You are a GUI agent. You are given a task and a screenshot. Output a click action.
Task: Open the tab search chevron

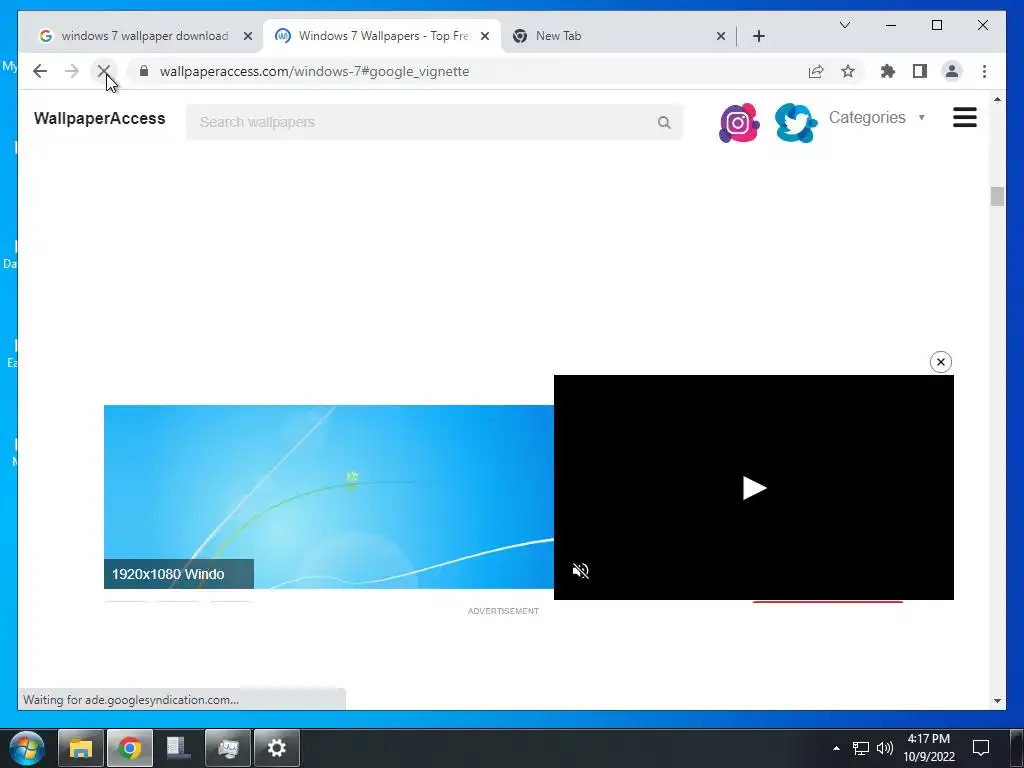pos(844,25)
